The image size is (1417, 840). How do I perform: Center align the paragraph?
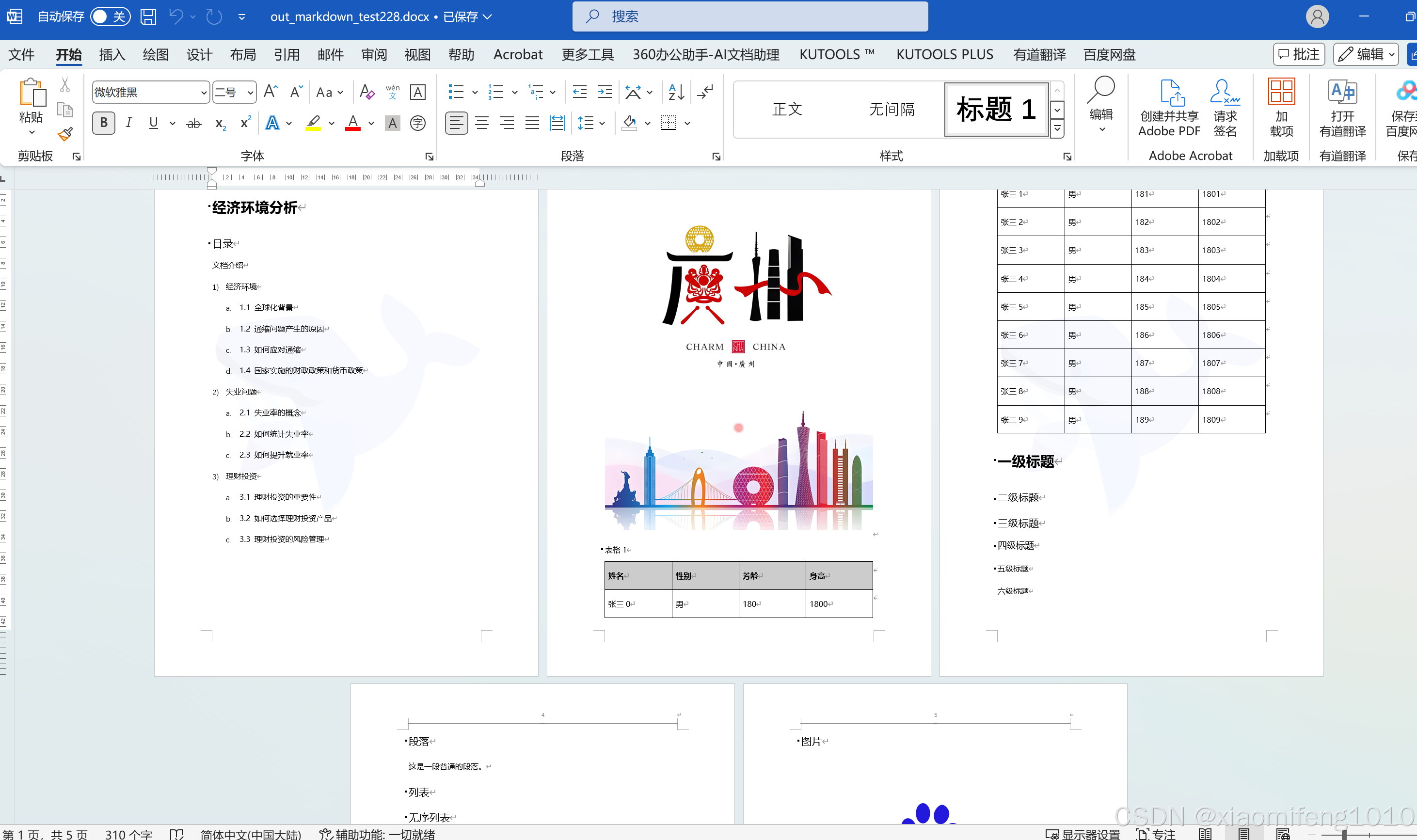(x=482, y=123)
